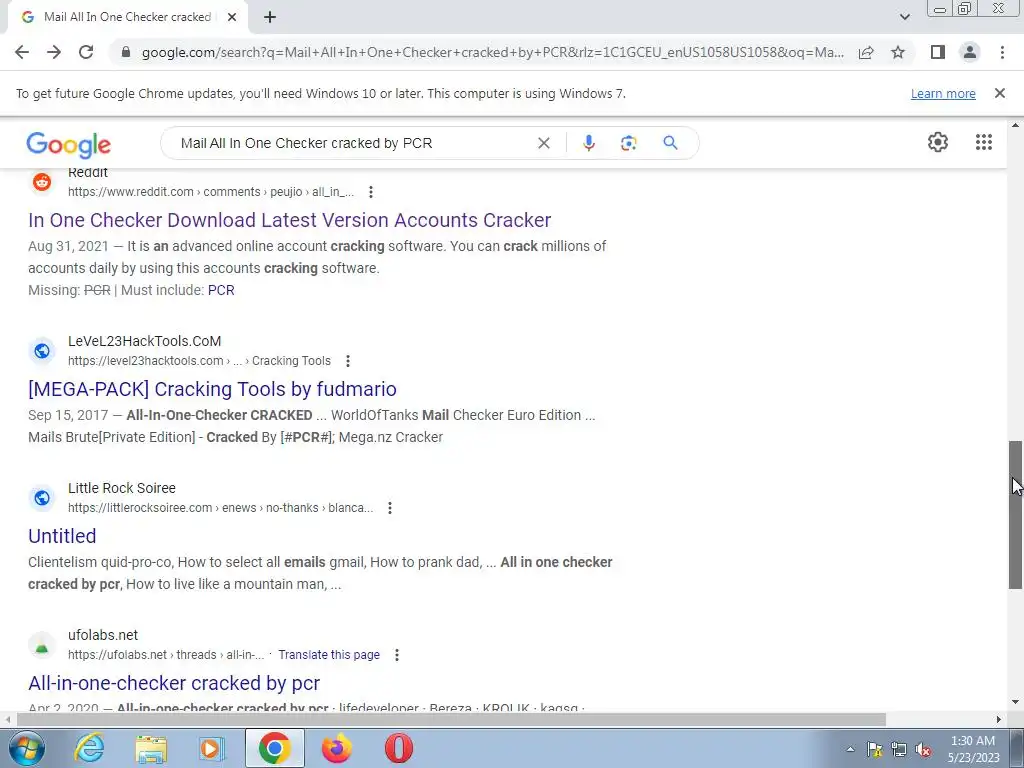This screenshot has width=1024, height=768.
Task: Launch Internet Explorer from the taskbar
Action: click(x=89, y=748)
